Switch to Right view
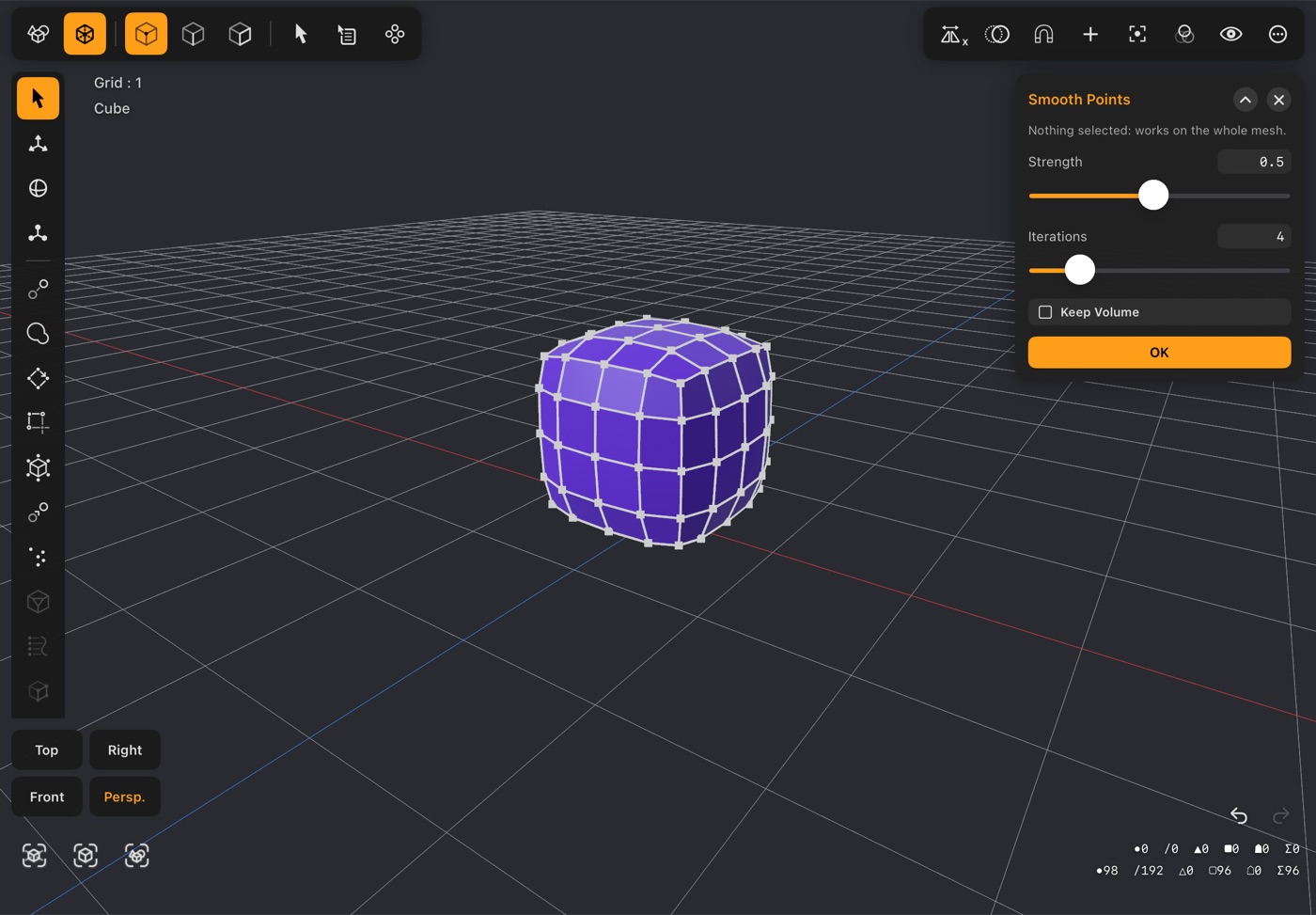This screenshot has width=1316, height=915. [x=125, y=749]
